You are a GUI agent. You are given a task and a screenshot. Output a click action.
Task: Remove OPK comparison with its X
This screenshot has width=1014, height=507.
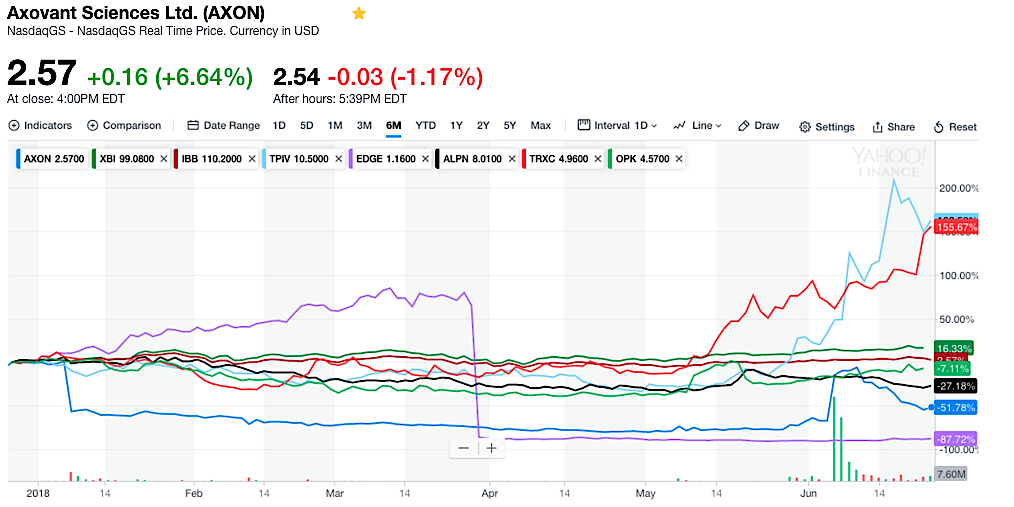(678, 158)
